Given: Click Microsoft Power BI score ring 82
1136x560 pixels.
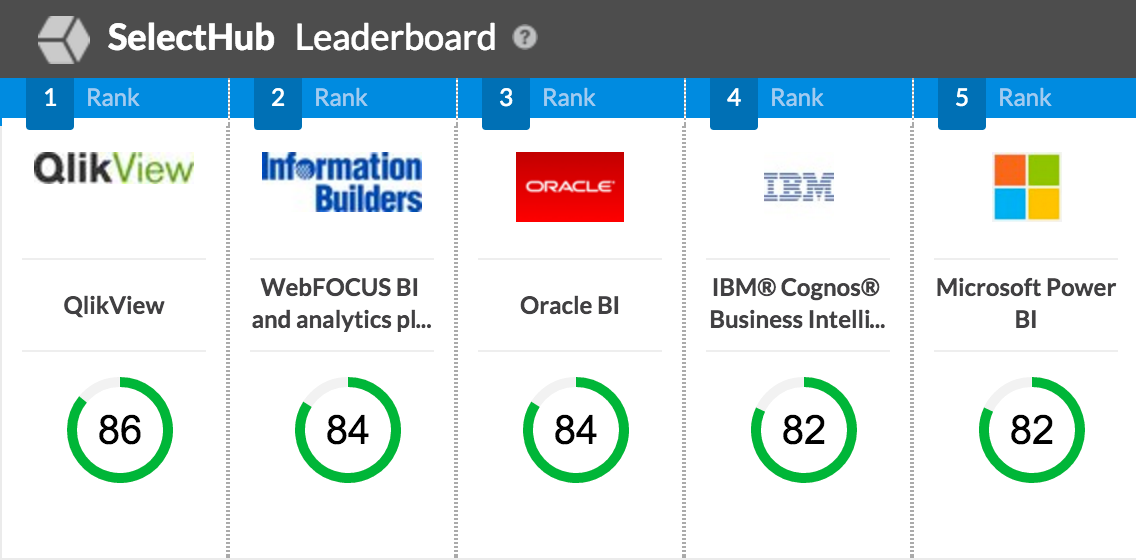Looking at the screenshot, I should click(1032, 430).
